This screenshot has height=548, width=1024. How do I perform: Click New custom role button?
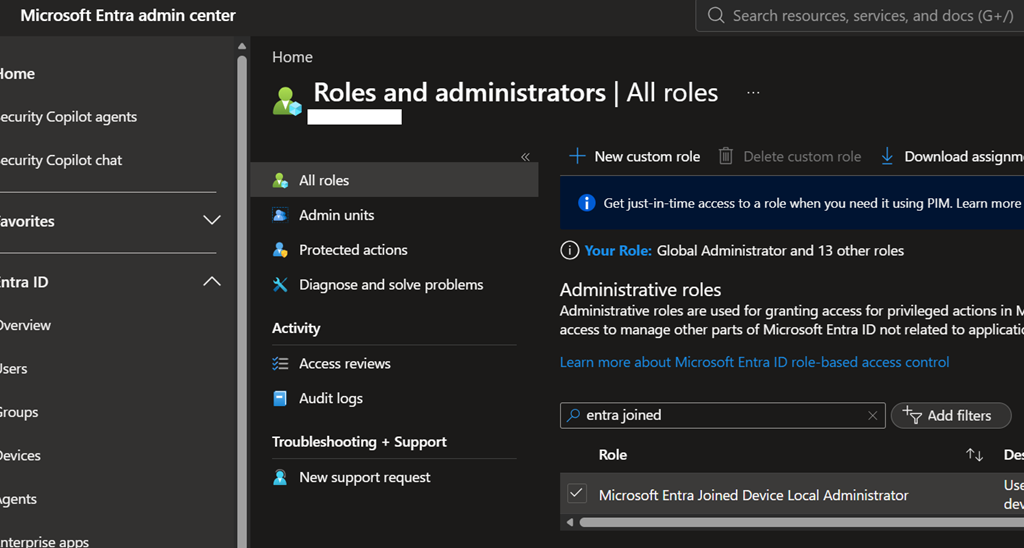click(x=634, y=157)
